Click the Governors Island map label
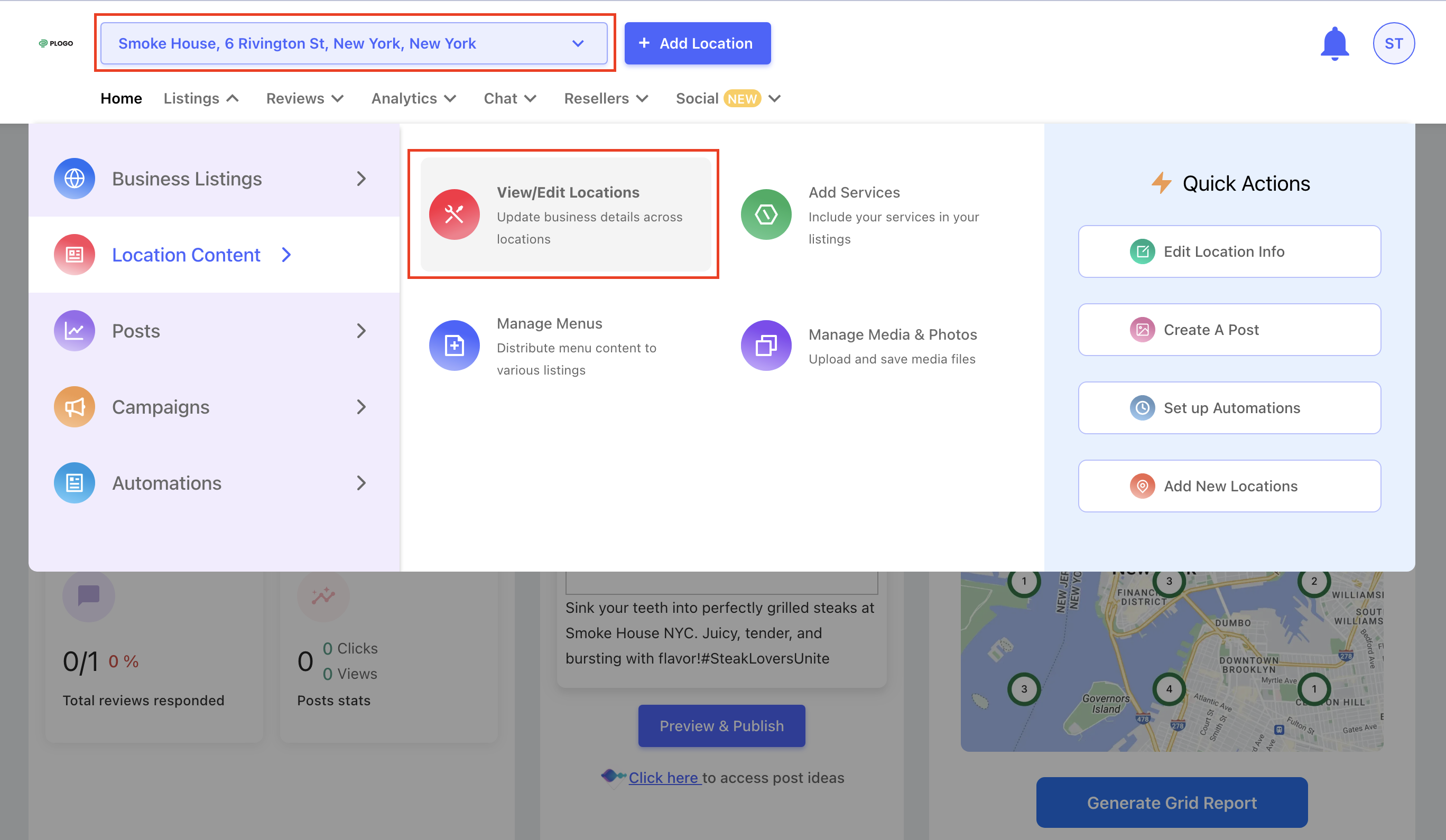The image size is (1446, 840). click(1106, 704)
